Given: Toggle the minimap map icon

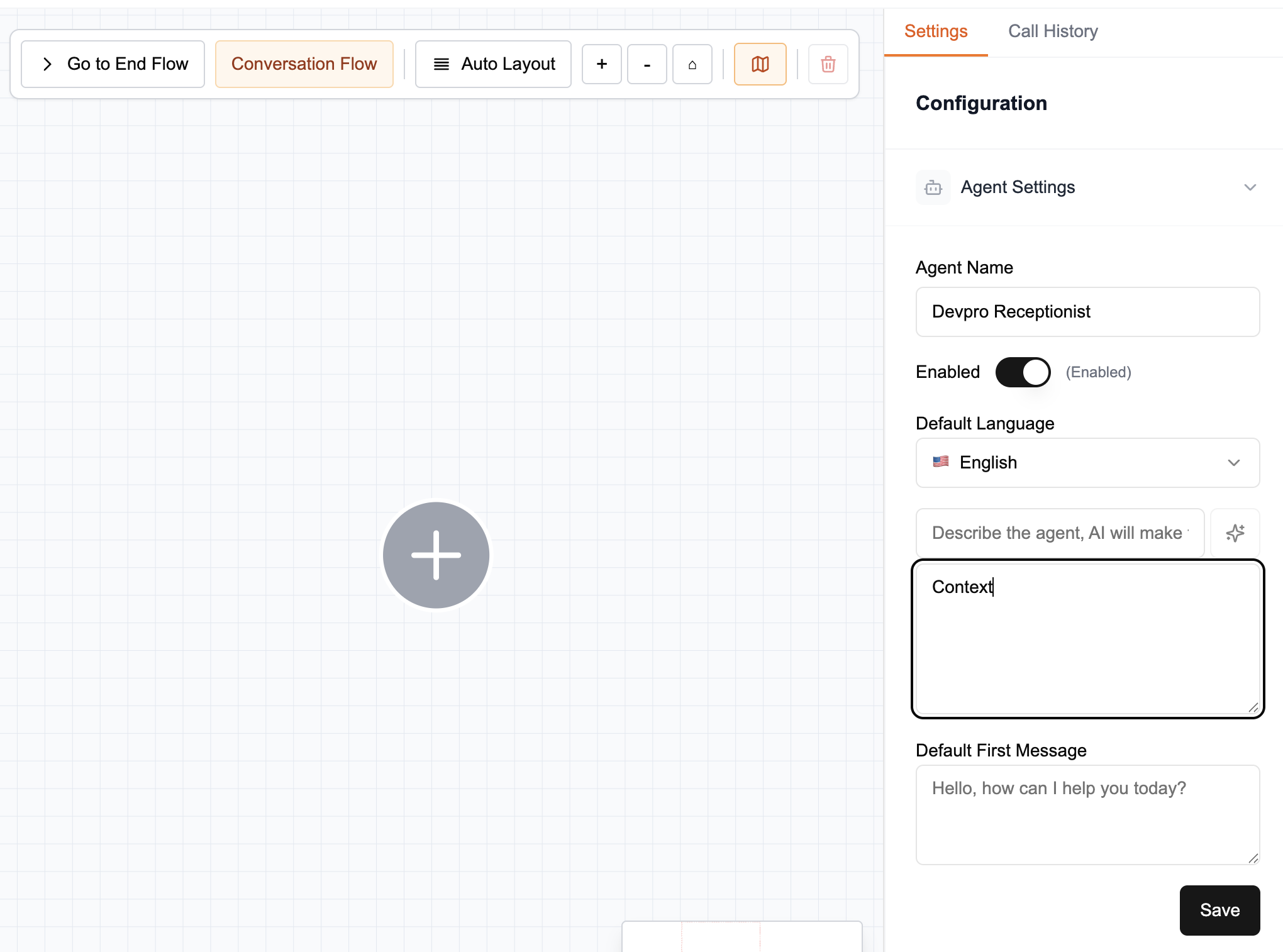Looking at the screenshot, I should pos(760,64).
